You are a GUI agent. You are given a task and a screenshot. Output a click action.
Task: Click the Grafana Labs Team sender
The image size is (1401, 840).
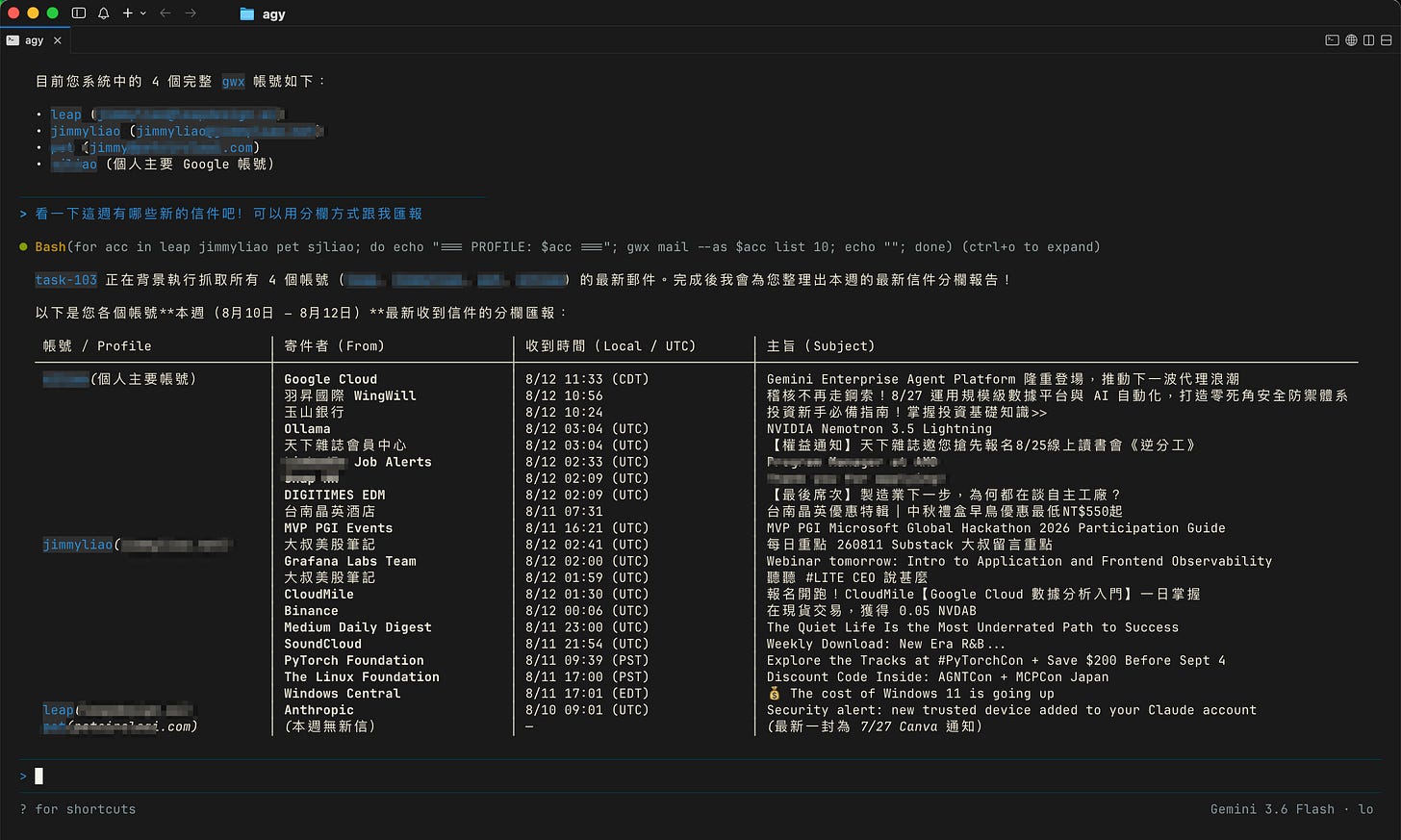(350, 561)
